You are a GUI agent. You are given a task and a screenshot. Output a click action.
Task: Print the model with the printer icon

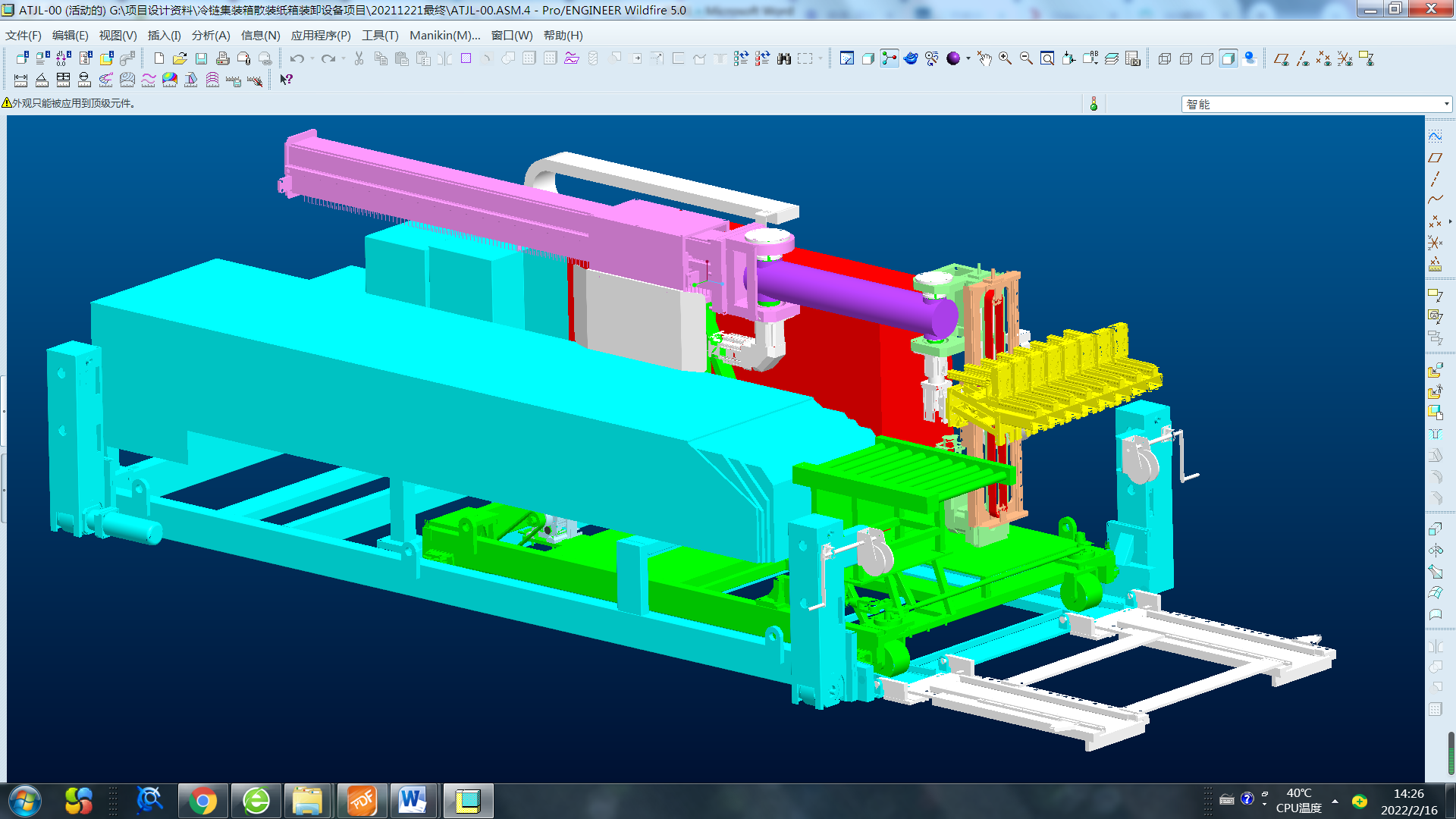[222, 58]
